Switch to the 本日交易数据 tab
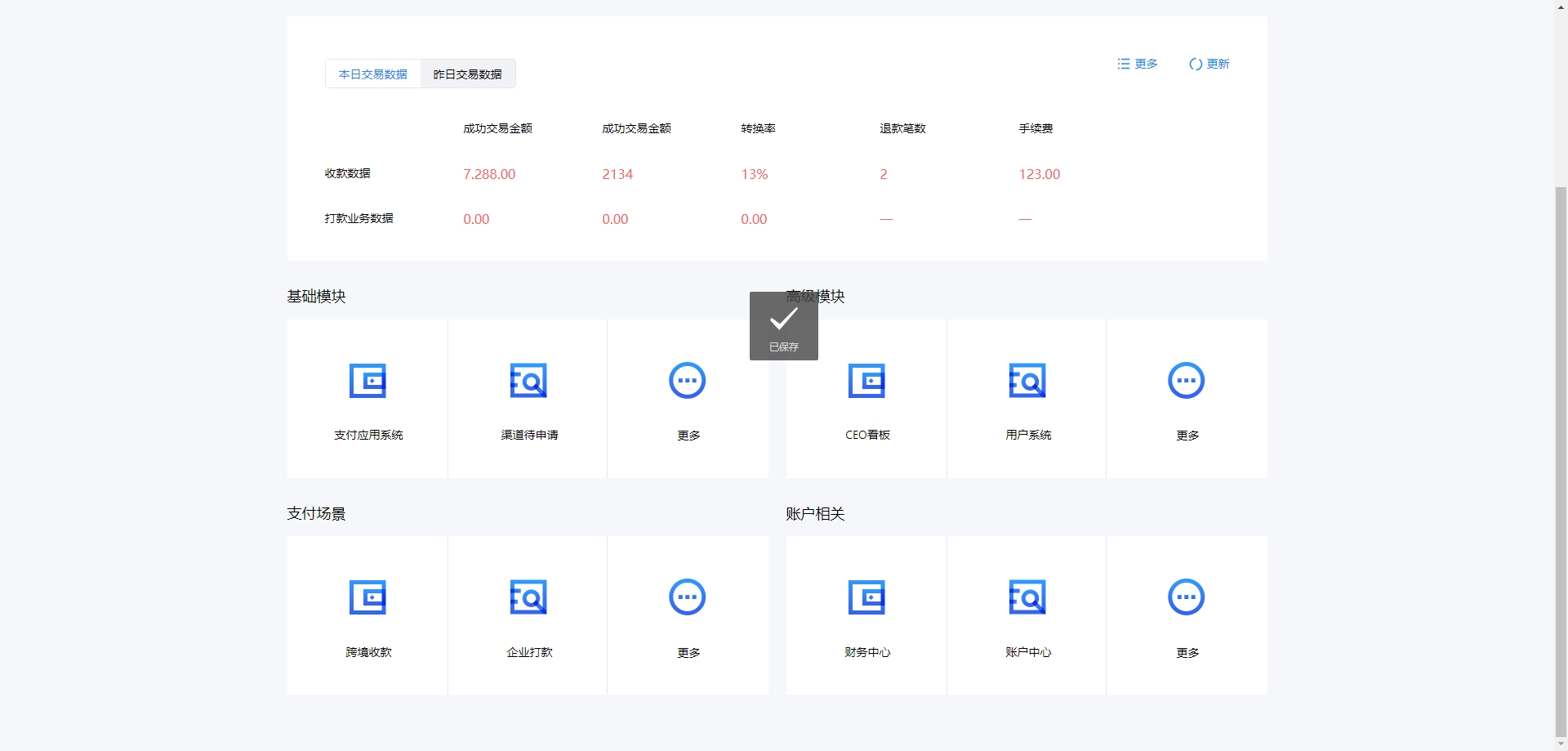Viewport: 1568px width, 751px height. pyautogui.click(x=373, y=74)
